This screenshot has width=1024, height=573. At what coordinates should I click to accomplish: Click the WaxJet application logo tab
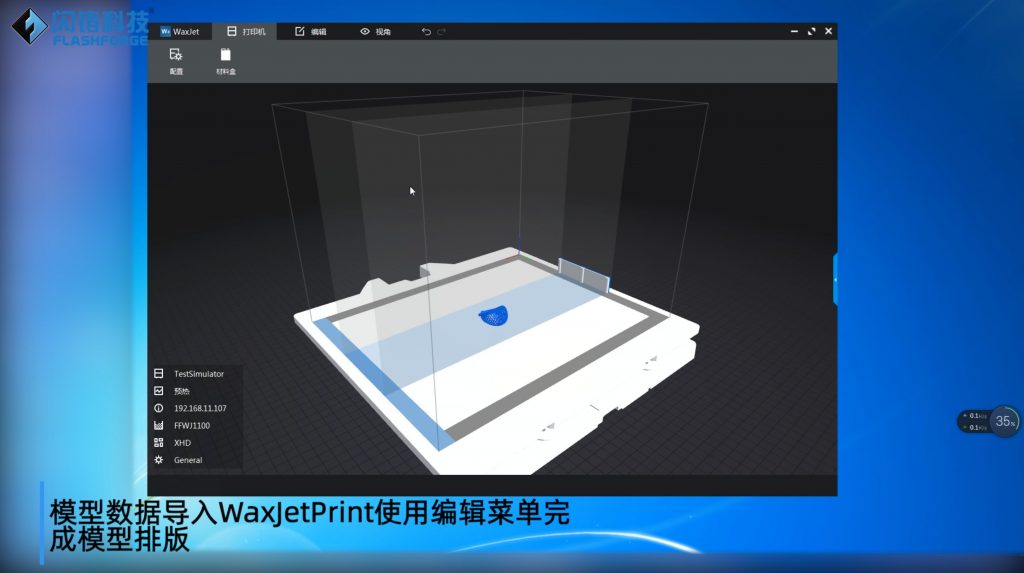(180, 31)
